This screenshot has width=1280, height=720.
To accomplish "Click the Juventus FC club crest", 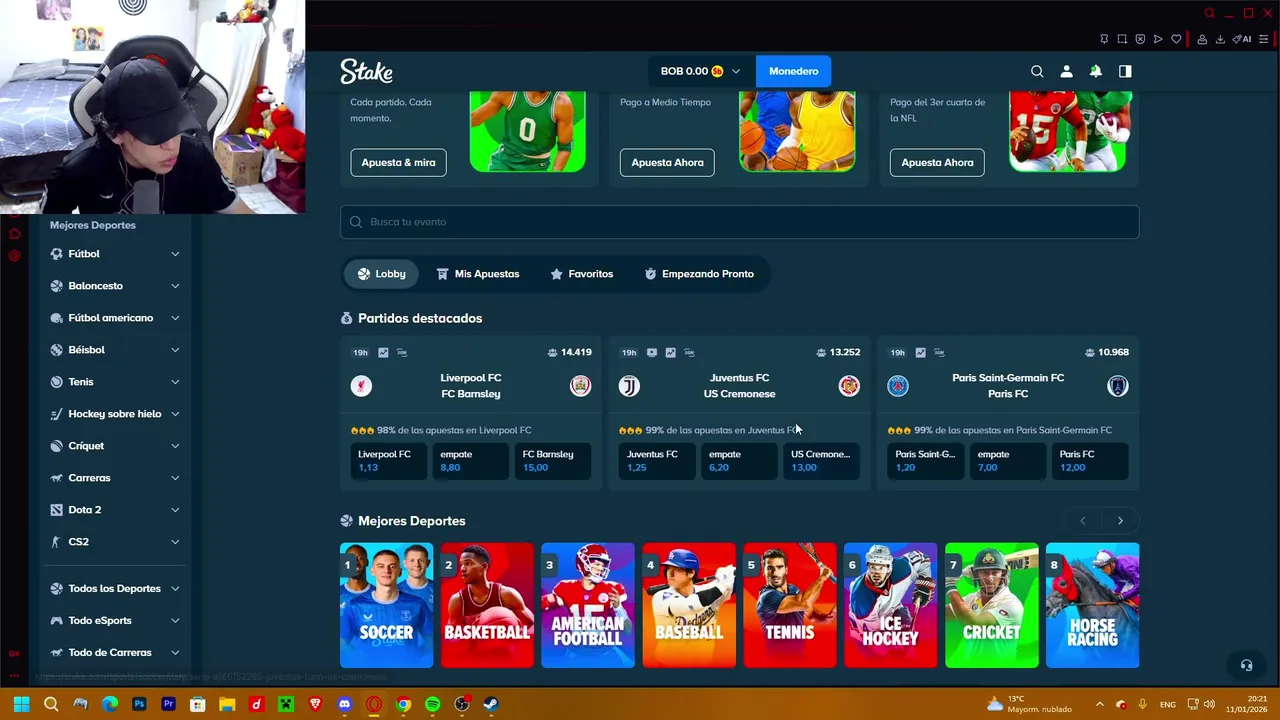I will 629,386.
